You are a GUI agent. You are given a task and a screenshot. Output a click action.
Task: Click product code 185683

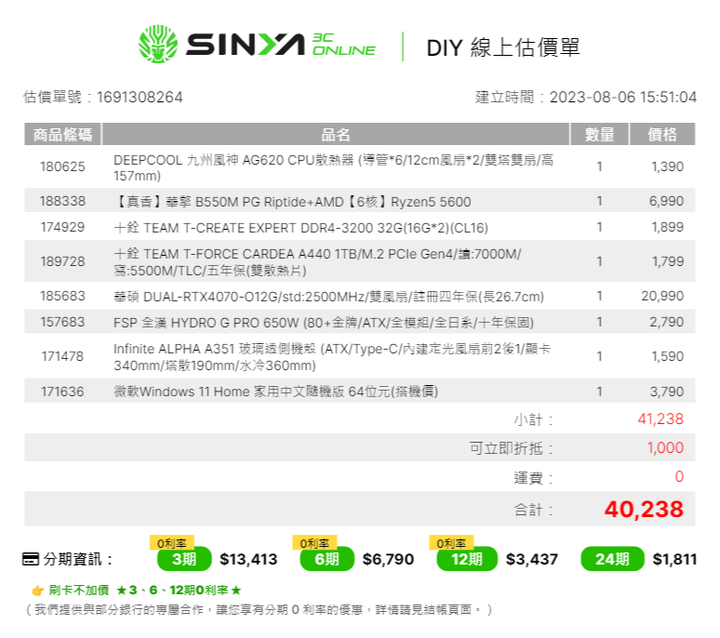point(62,296)
